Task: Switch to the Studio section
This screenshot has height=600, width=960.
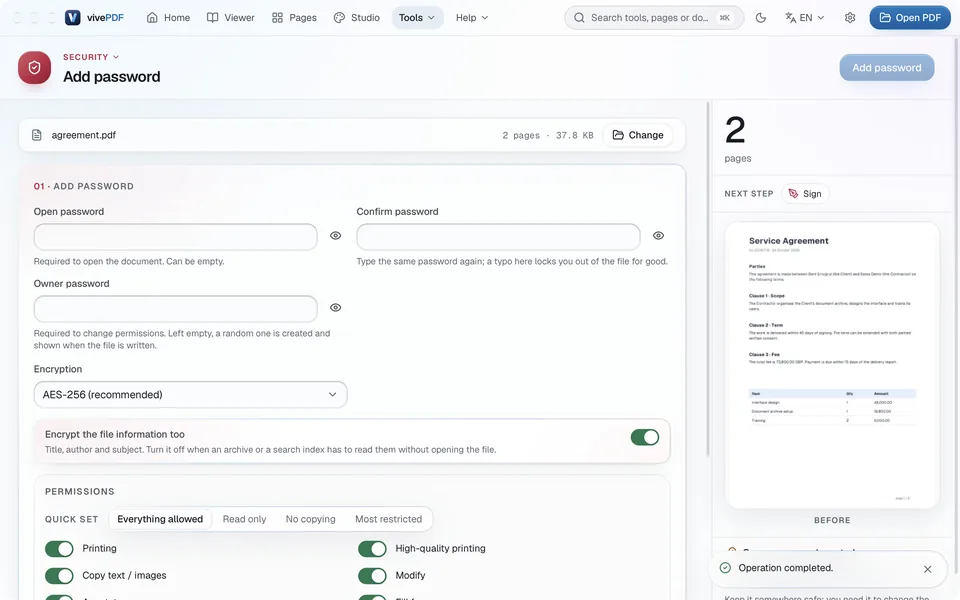Action: click(x=357, y=18)
